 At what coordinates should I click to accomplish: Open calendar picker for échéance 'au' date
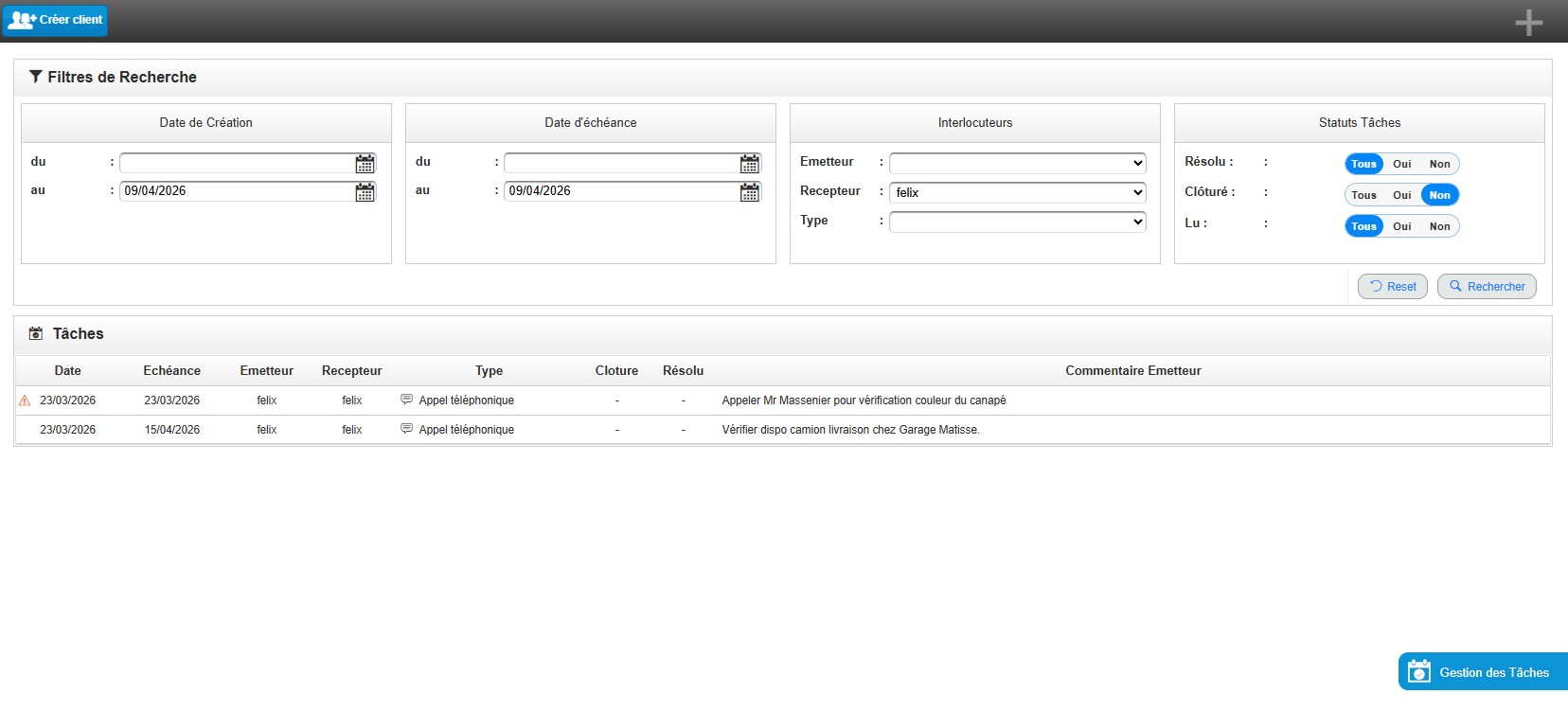click(x=749, y=192)
